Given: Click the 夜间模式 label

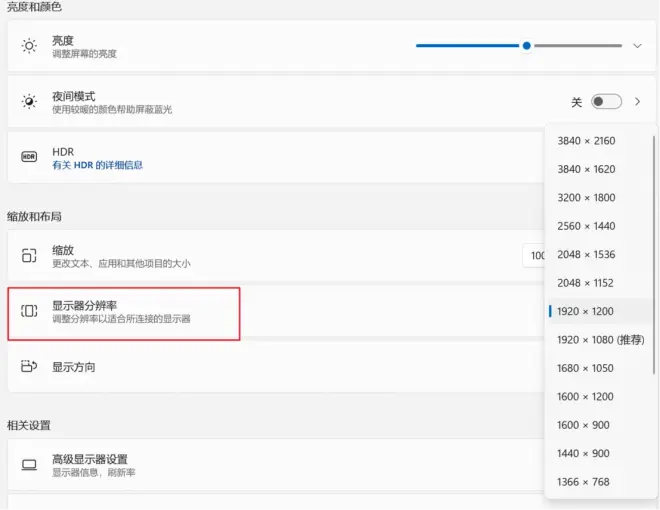Looking at the screenshot, I should coord(74,96).
